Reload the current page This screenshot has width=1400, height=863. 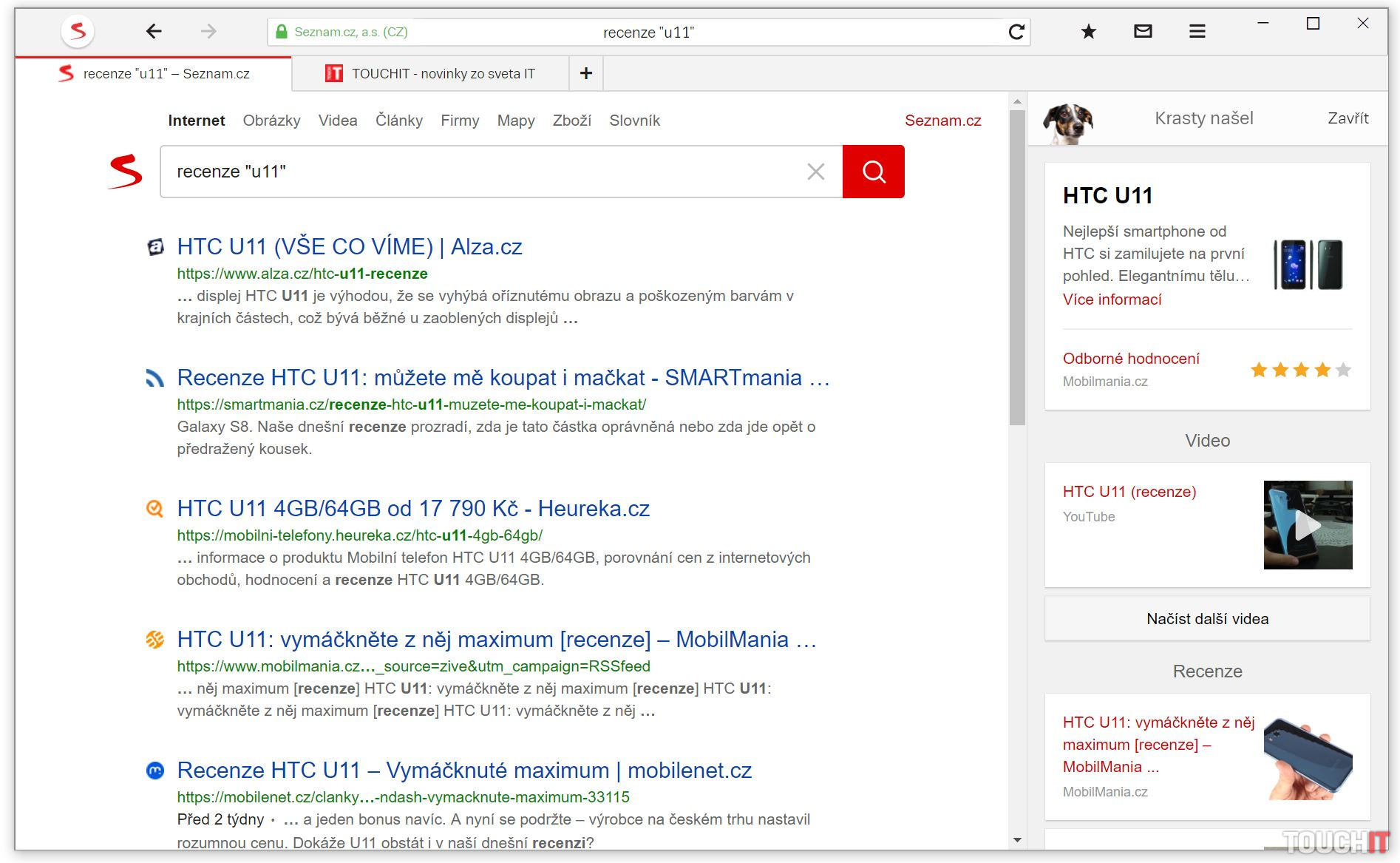point(1016,32)
